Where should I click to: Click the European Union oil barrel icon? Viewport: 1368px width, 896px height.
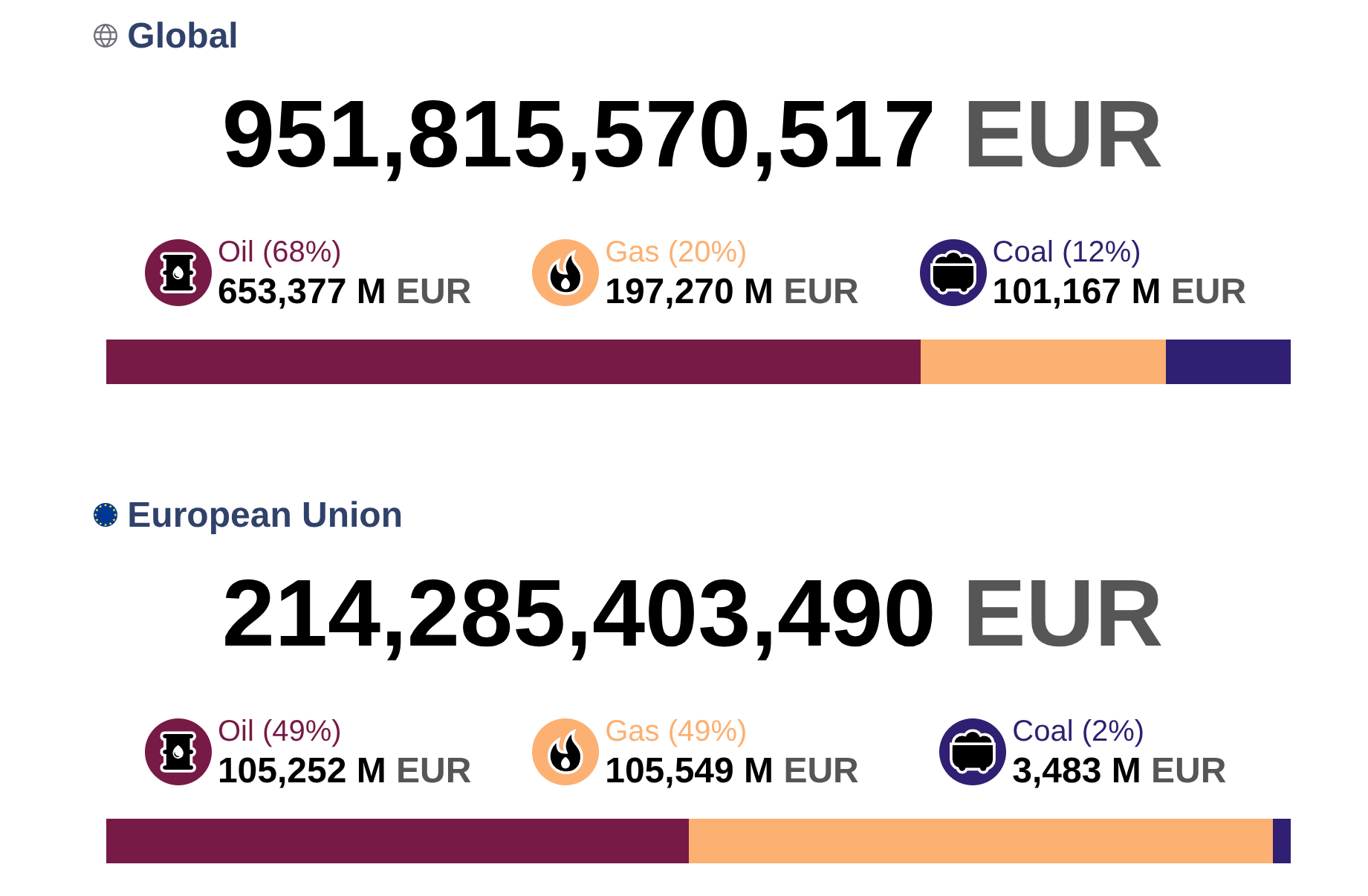178,752
